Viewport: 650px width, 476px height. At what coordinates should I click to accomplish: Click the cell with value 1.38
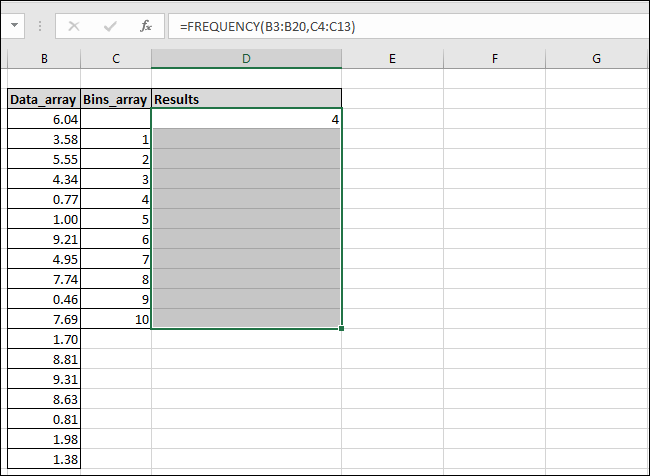(44, 459)
